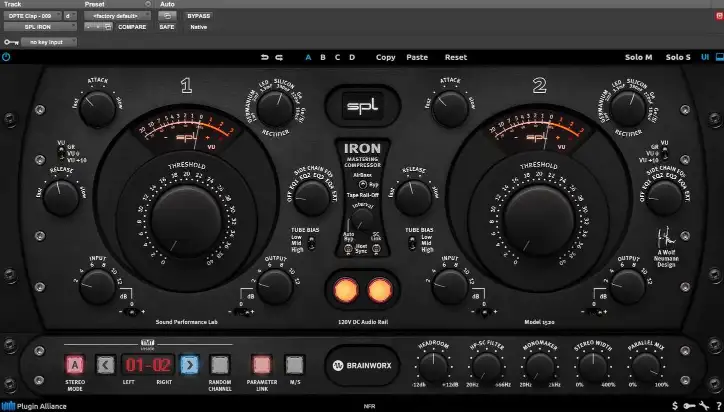
Task: Select preset slot B
Action: coord(323,57)
